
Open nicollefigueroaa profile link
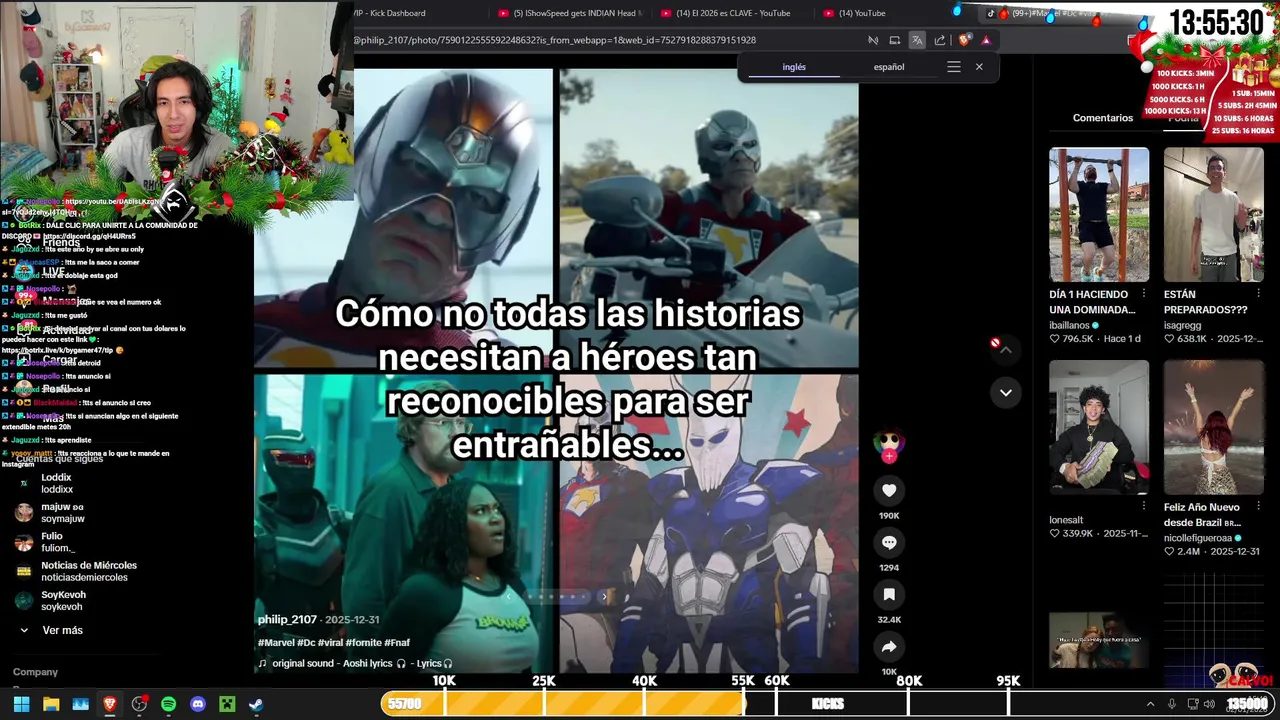pyautogui.click(x=1198, y=538)
